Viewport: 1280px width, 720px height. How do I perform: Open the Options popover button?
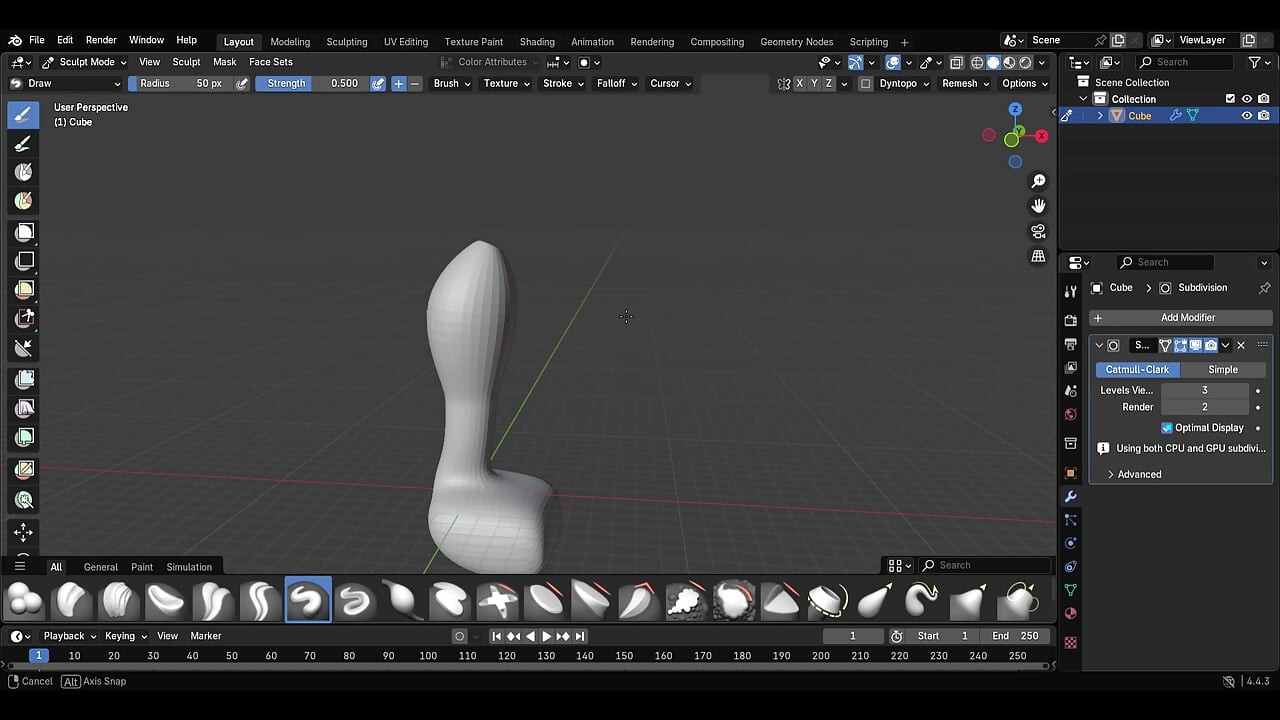(1025, 84)
